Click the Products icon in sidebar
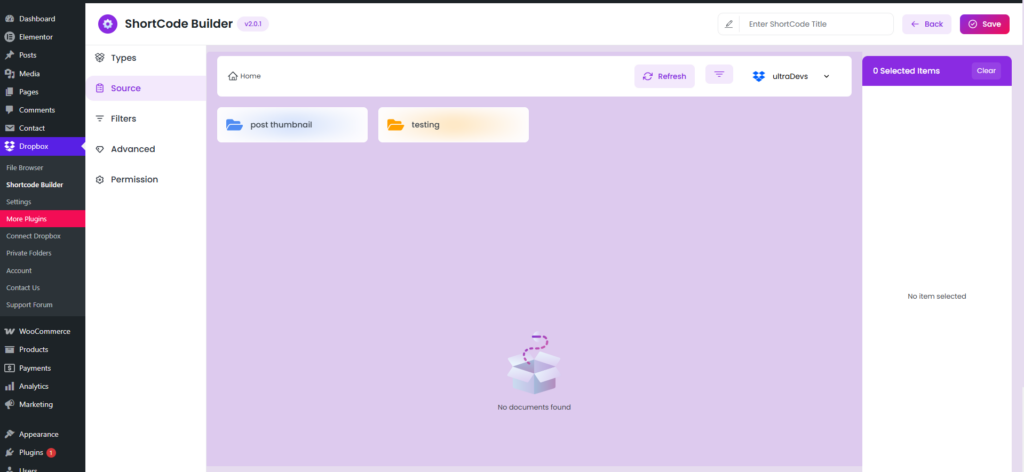Image resolution: width=1024 pixels, height=472 pixels. tap(10, 350)
